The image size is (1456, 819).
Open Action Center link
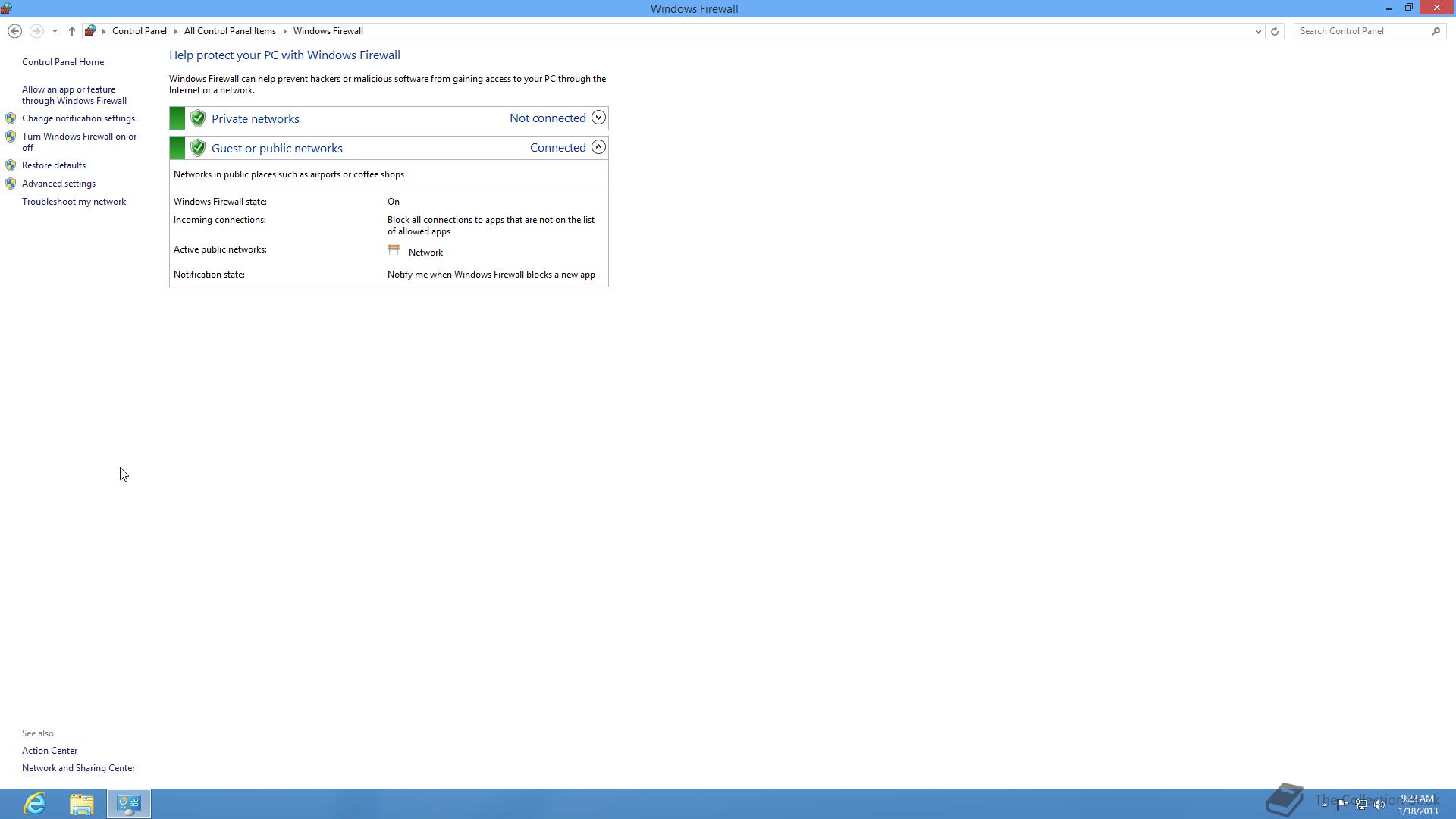(x=49, y=751)
